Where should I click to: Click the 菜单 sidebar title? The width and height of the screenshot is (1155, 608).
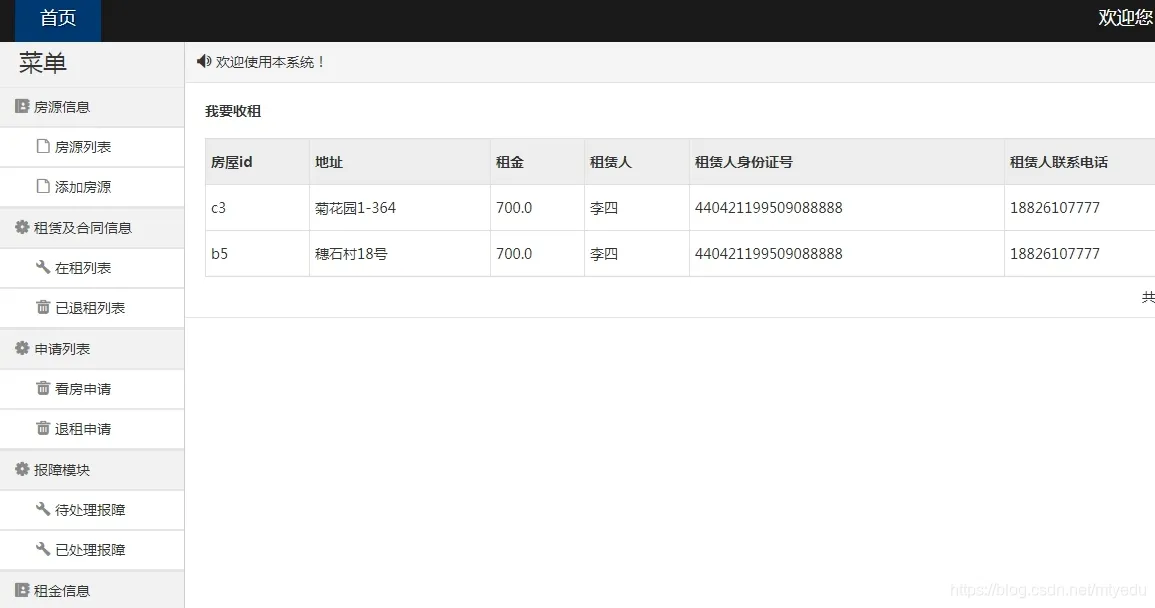(x=43, y=63)
